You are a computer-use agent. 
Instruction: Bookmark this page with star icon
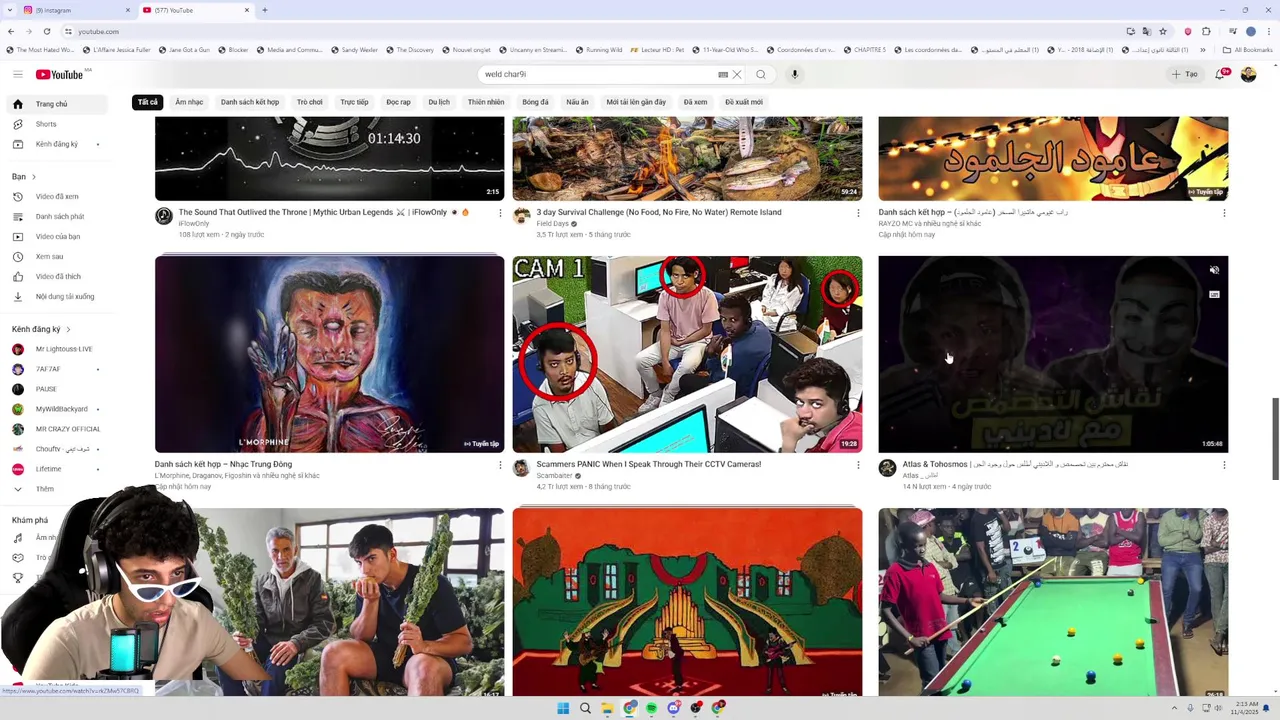pyautogui.click(x=1163, y=31)
